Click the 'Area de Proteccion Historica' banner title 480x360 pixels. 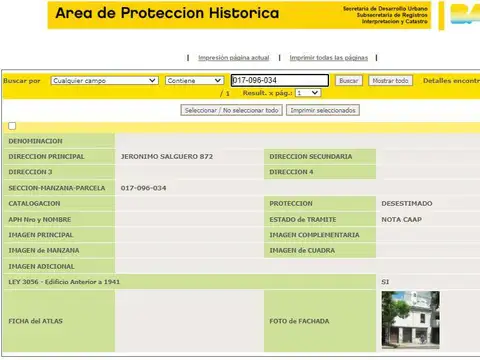click(x=167, y=13)
